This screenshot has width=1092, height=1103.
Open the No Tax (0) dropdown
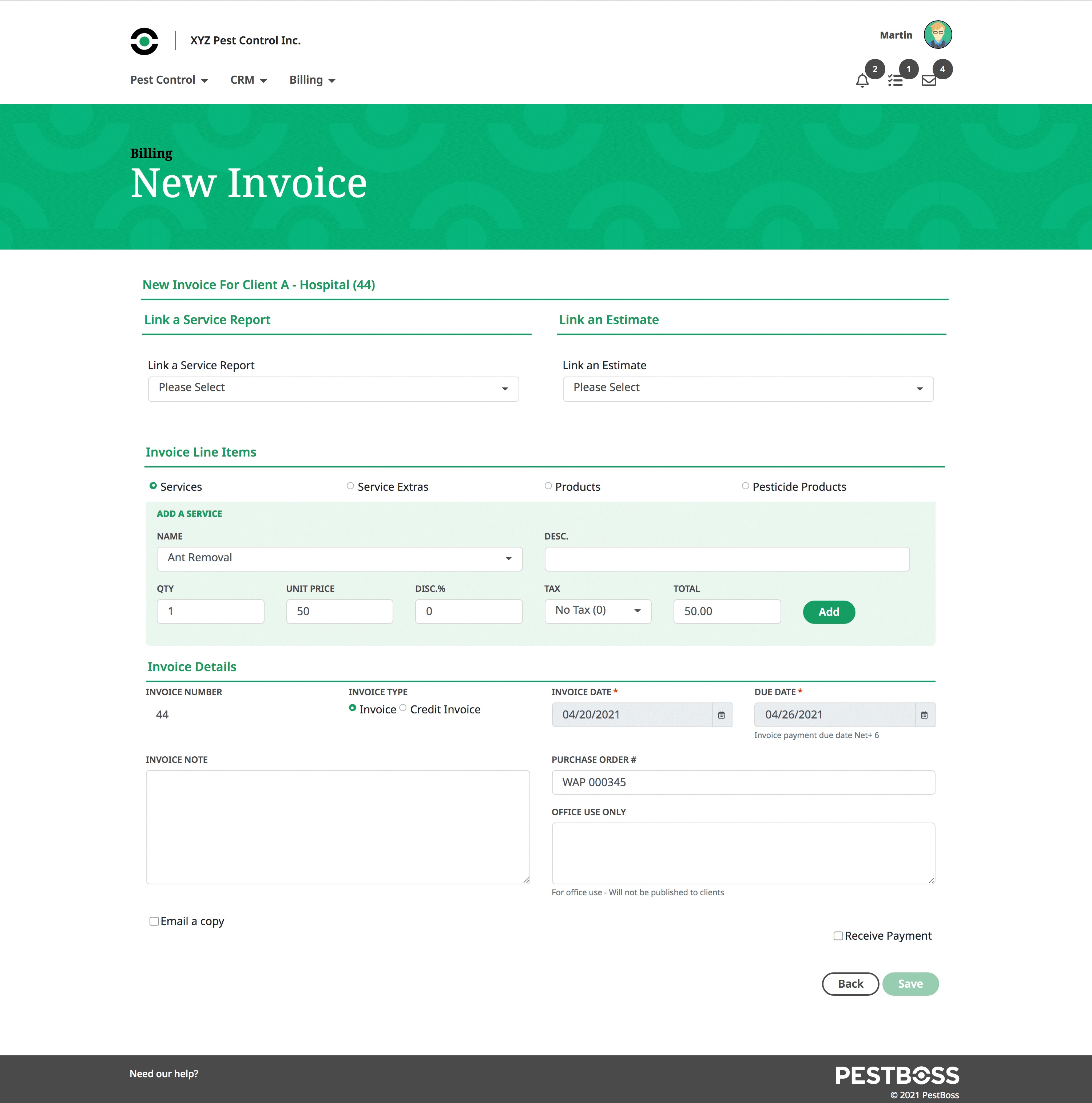[x=597, y=611]
